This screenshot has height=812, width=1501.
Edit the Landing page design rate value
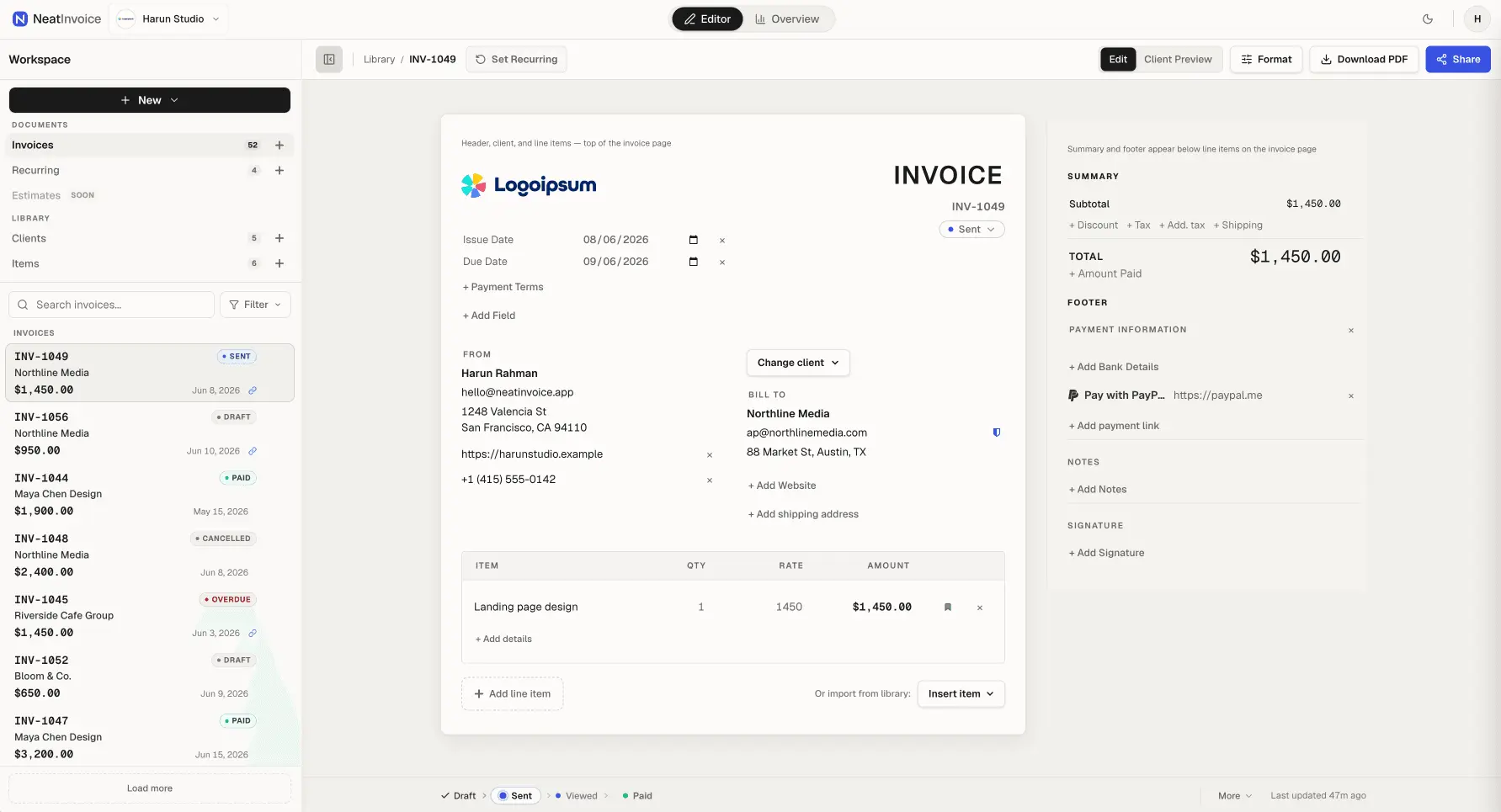[789, 607]
